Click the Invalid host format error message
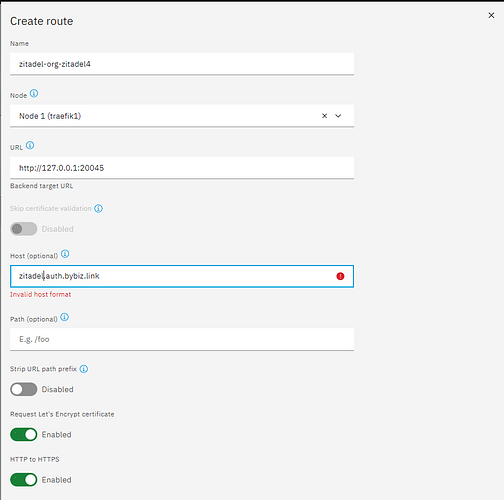The width and height of the screenshot is (504, 500). pyautogui.click(x=40, y=294)
